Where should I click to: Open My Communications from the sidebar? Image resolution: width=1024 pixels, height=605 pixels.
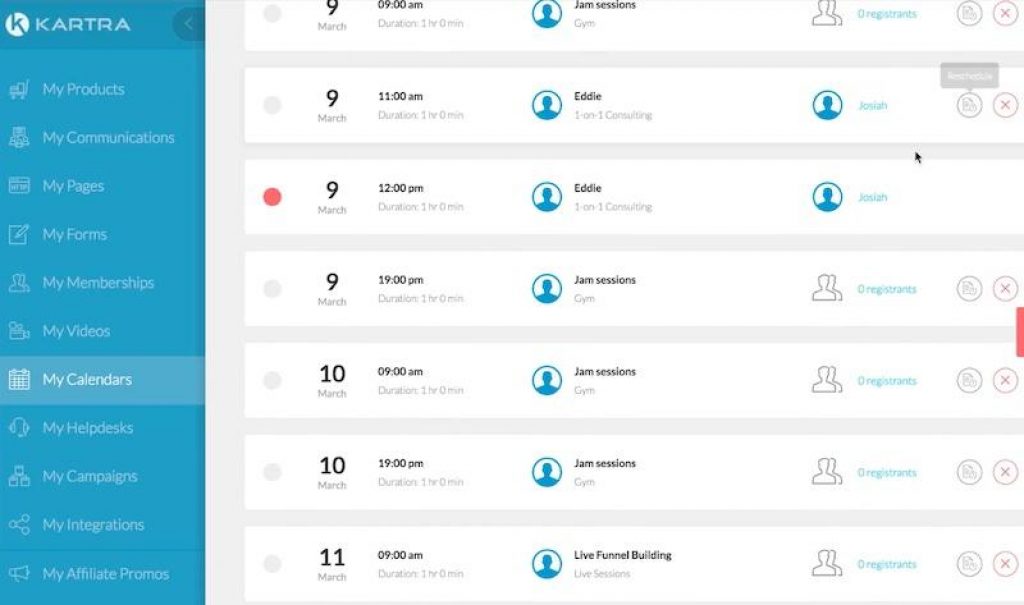[x=108, y=138]
